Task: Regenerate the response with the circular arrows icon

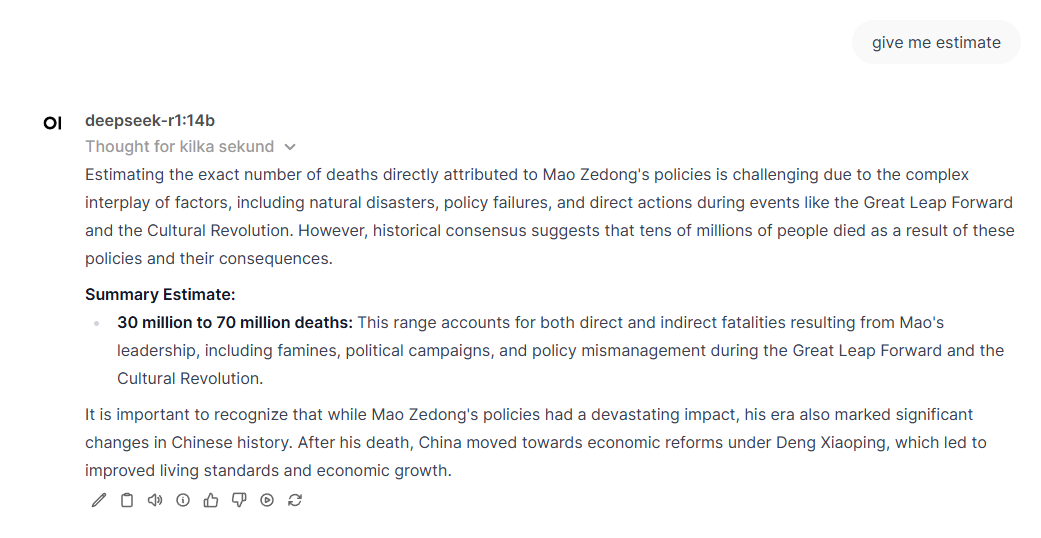Action: tap(294, 501)
